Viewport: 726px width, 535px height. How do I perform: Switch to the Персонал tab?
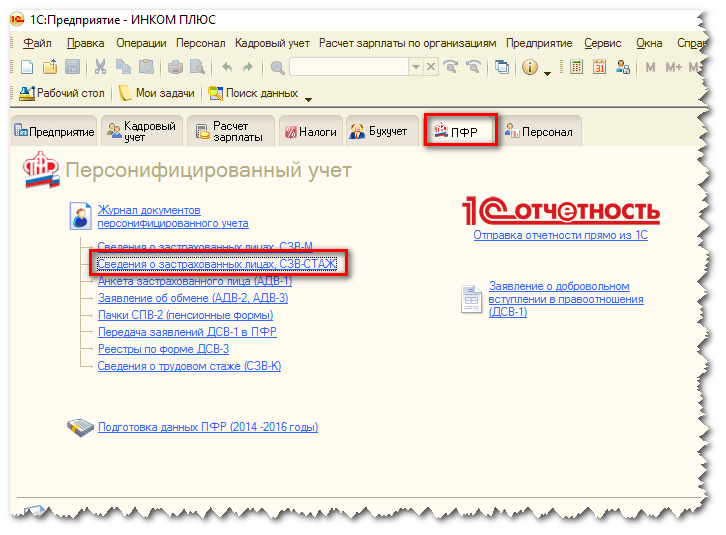540,131
